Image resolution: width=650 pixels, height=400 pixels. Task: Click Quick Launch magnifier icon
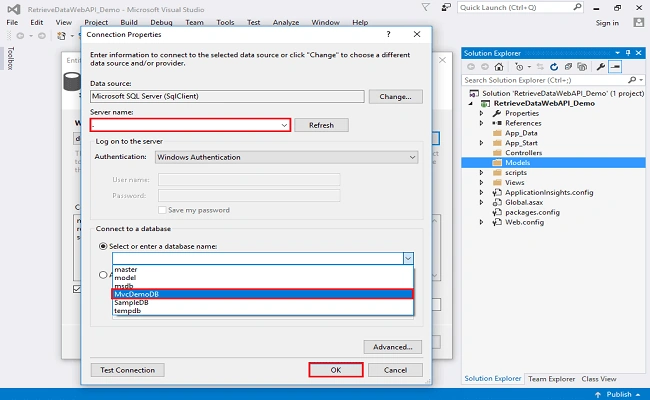(x=577, y=7)
